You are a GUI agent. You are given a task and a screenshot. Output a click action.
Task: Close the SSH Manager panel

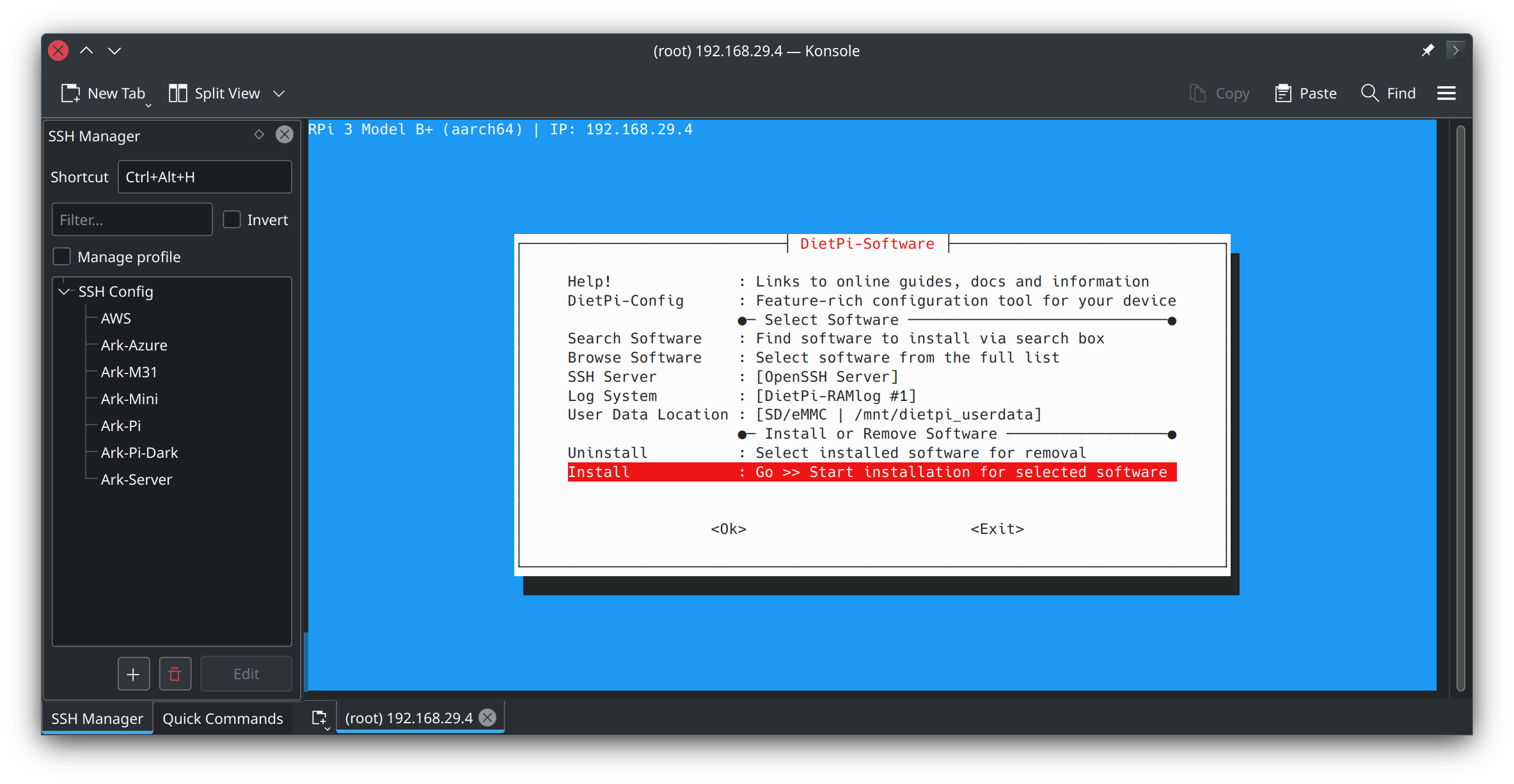point(285,134)
